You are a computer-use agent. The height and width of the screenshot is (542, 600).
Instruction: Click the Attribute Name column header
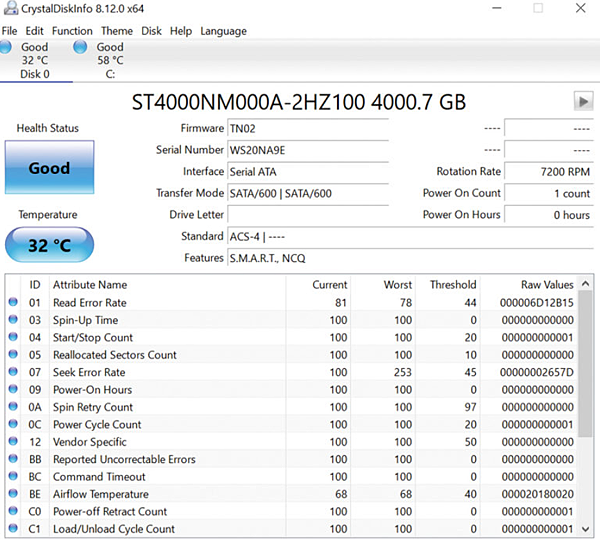[167, 285]
